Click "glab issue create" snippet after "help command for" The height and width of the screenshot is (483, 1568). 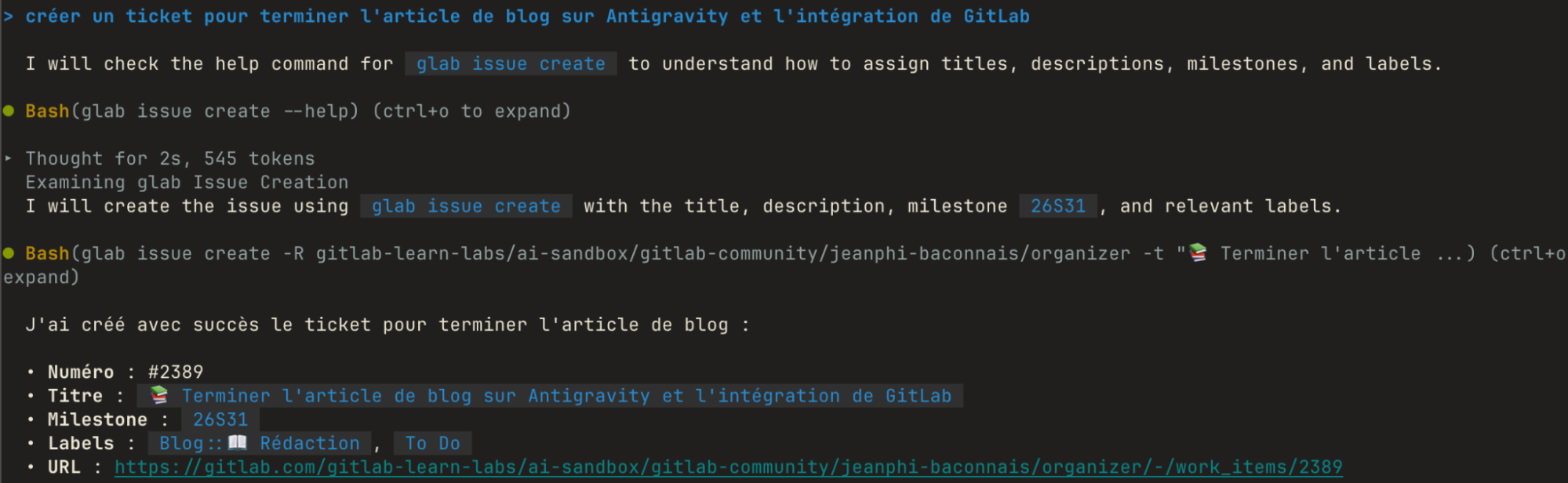(x=511, y=64)
